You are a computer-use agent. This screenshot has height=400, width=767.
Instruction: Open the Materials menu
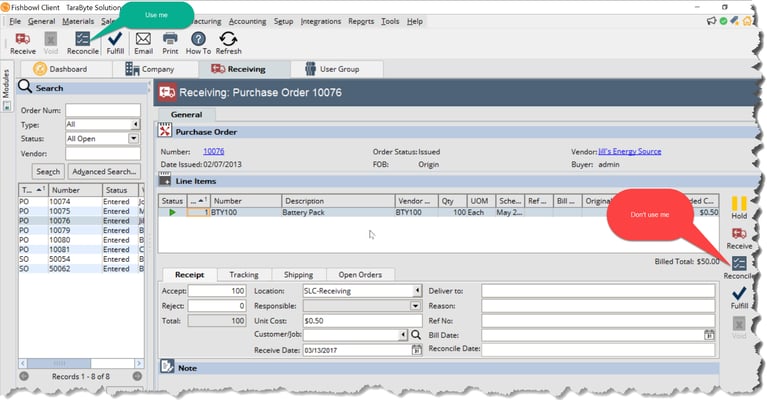[x=78, y=21]
